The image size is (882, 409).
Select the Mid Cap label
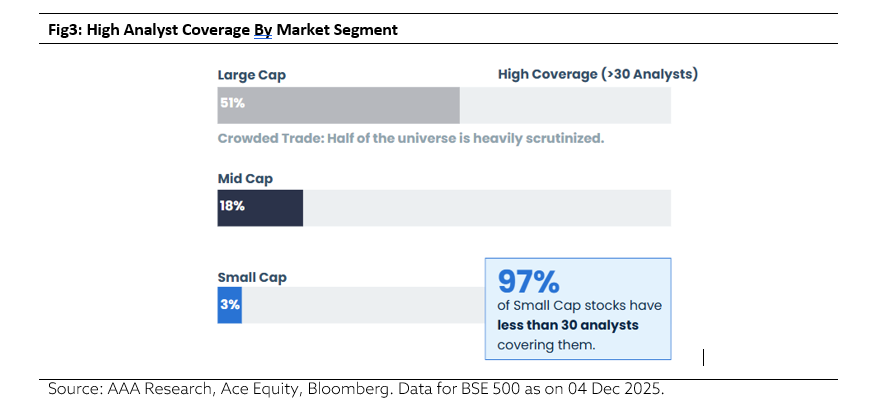click(x=245, y=178)
